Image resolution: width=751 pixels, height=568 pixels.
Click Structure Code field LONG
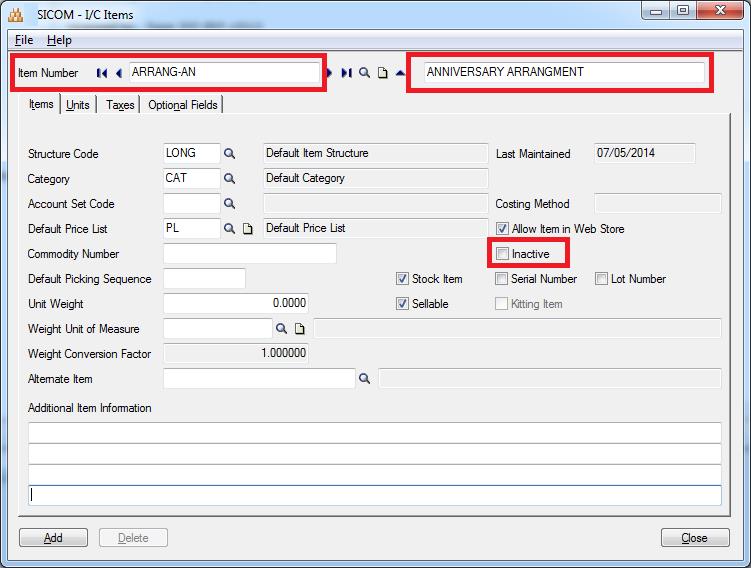pos(192,153)
